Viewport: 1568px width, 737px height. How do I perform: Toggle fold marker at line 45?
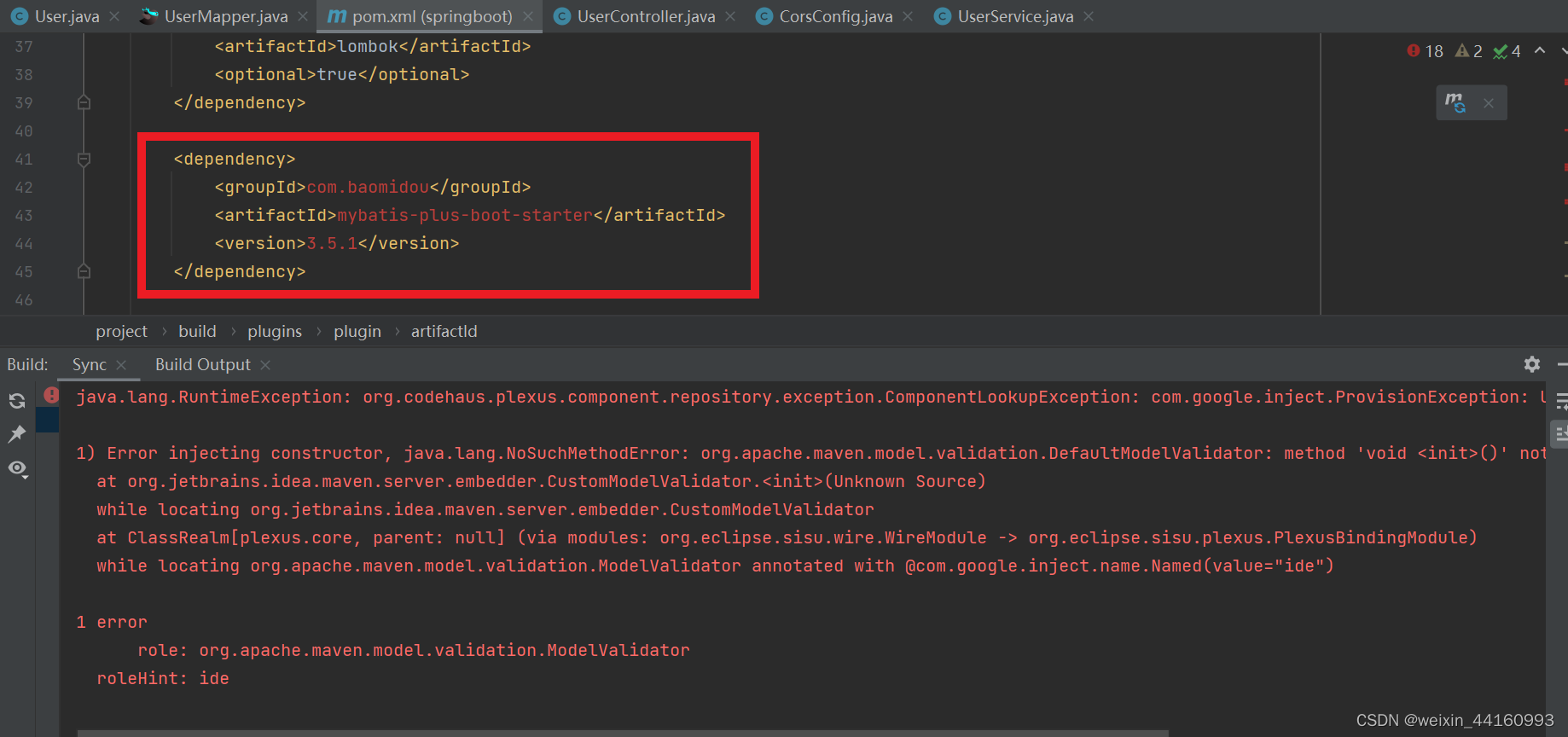click(84, 271)
